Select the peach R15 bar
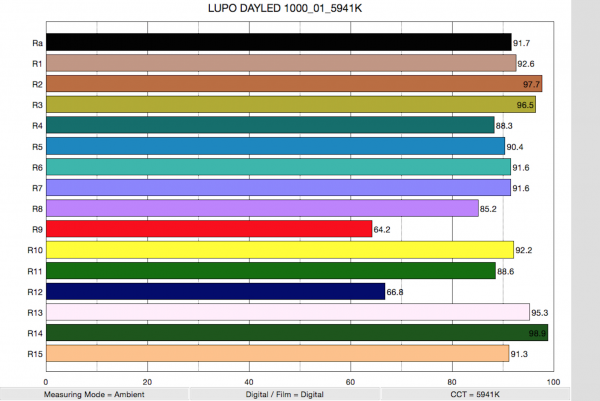Viewport: 600px width, 401px height. coord(277,353)
